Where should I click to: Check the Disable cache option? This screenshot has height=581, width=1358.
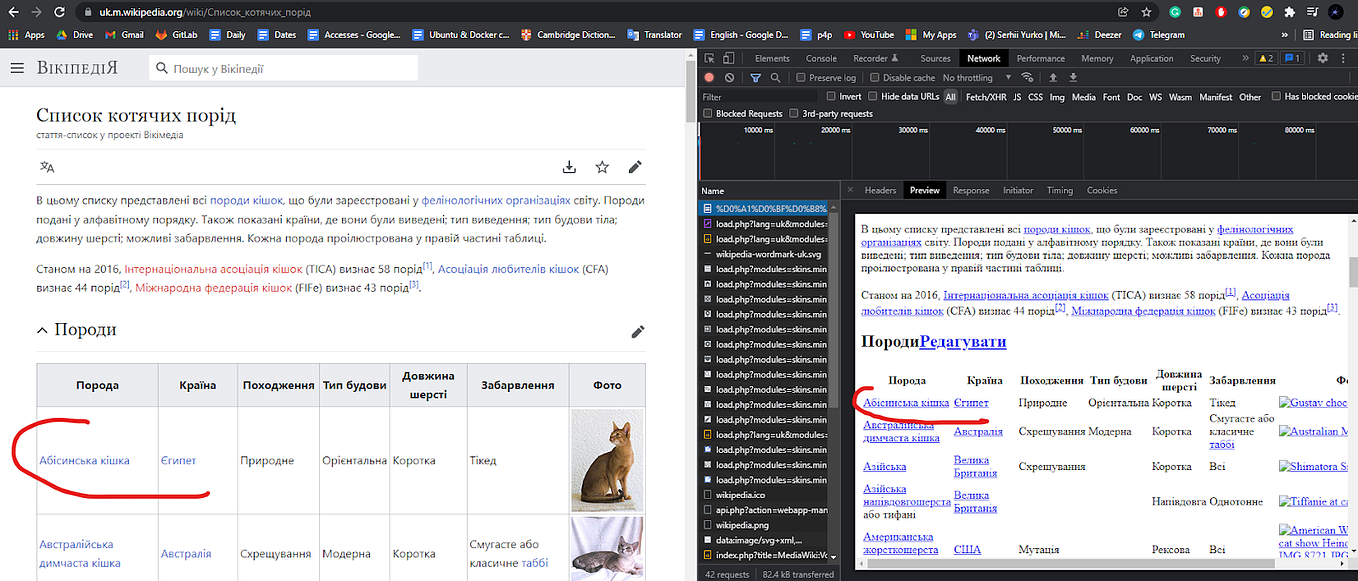[x=876, y=78]
